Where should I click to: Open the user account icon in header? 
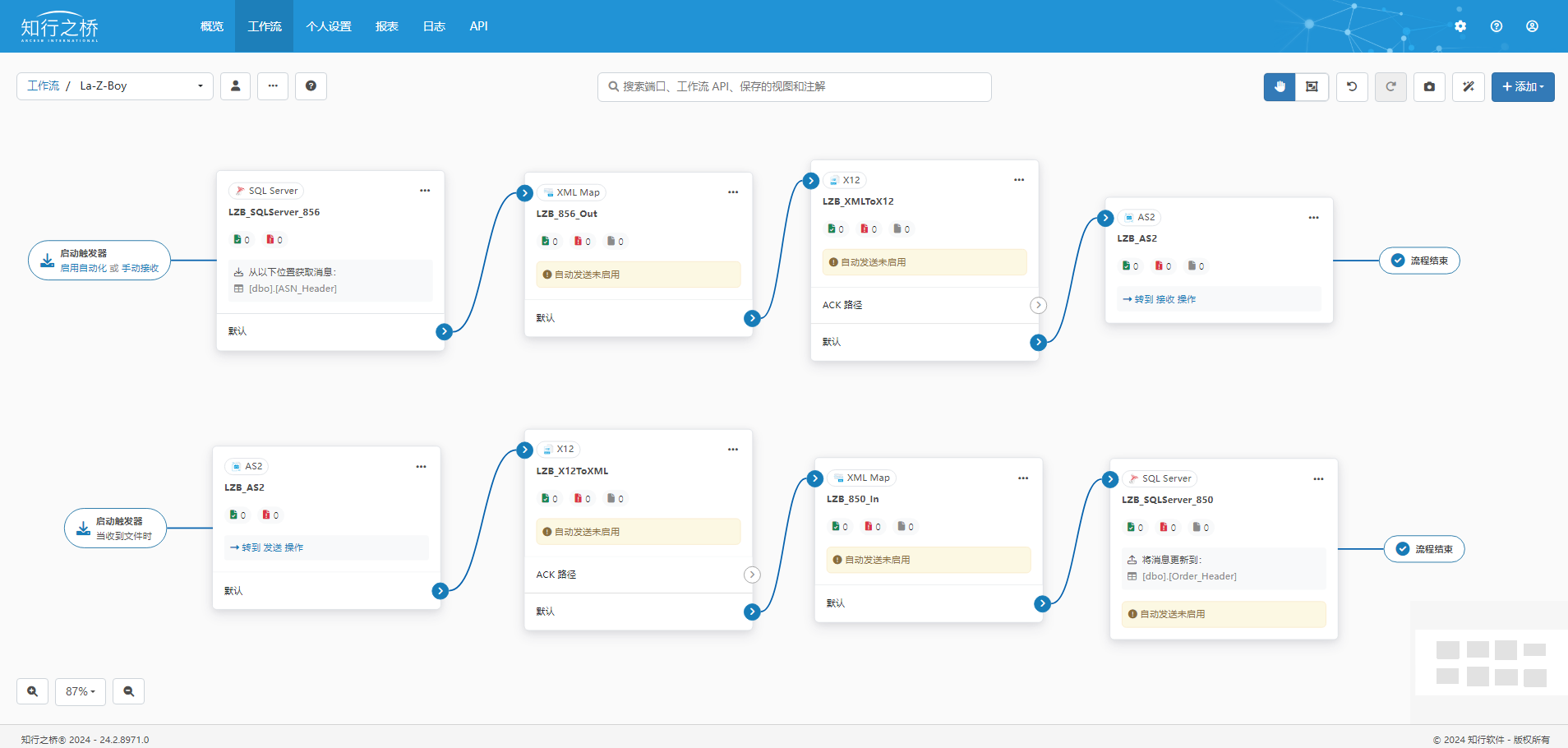1533,26
